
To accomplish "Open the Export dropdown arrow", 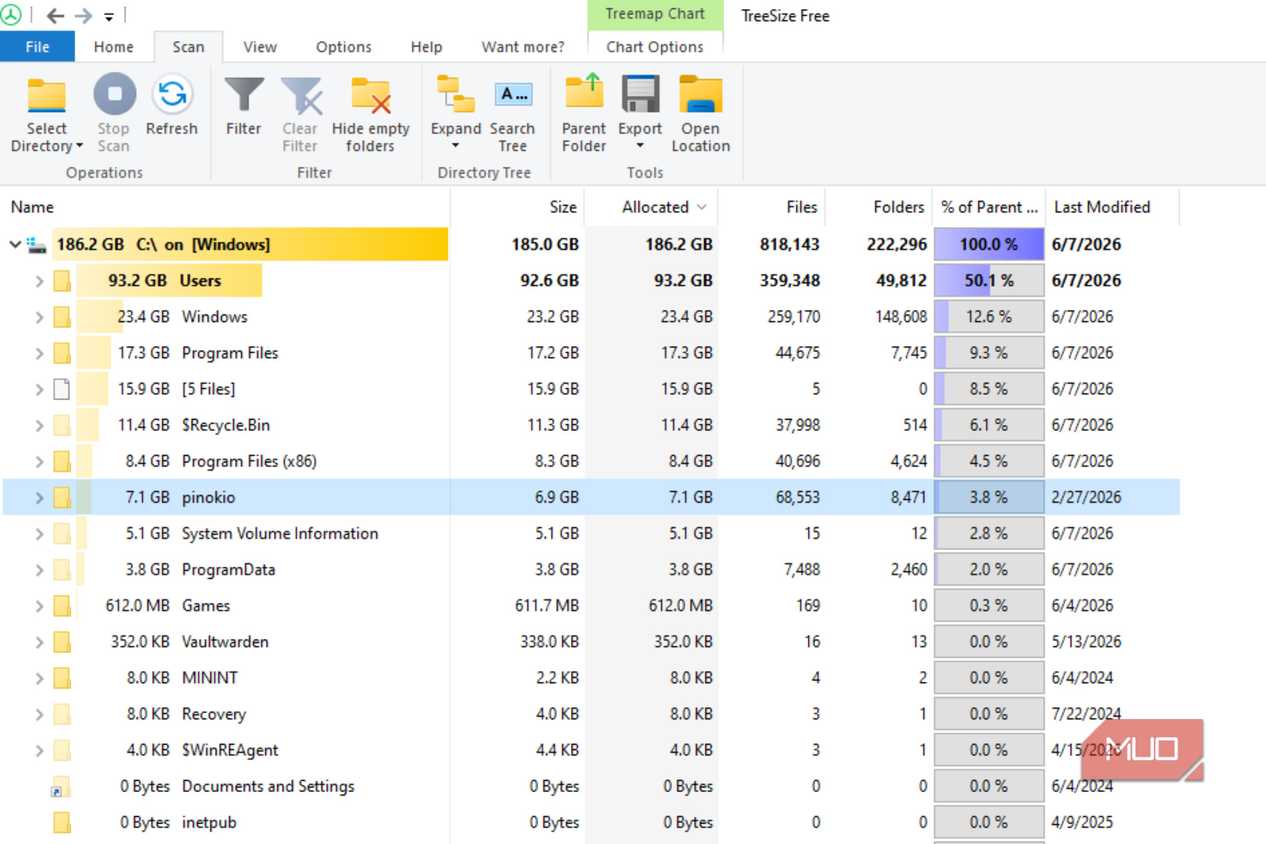I will tap(640, 146).
